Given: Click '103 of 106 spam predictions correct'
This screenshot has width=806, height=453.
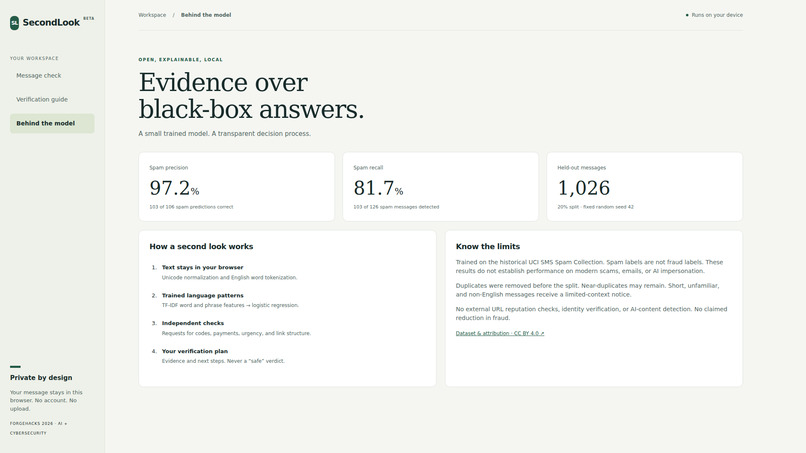Looking at the screenshot, I should tap(191, 207).
